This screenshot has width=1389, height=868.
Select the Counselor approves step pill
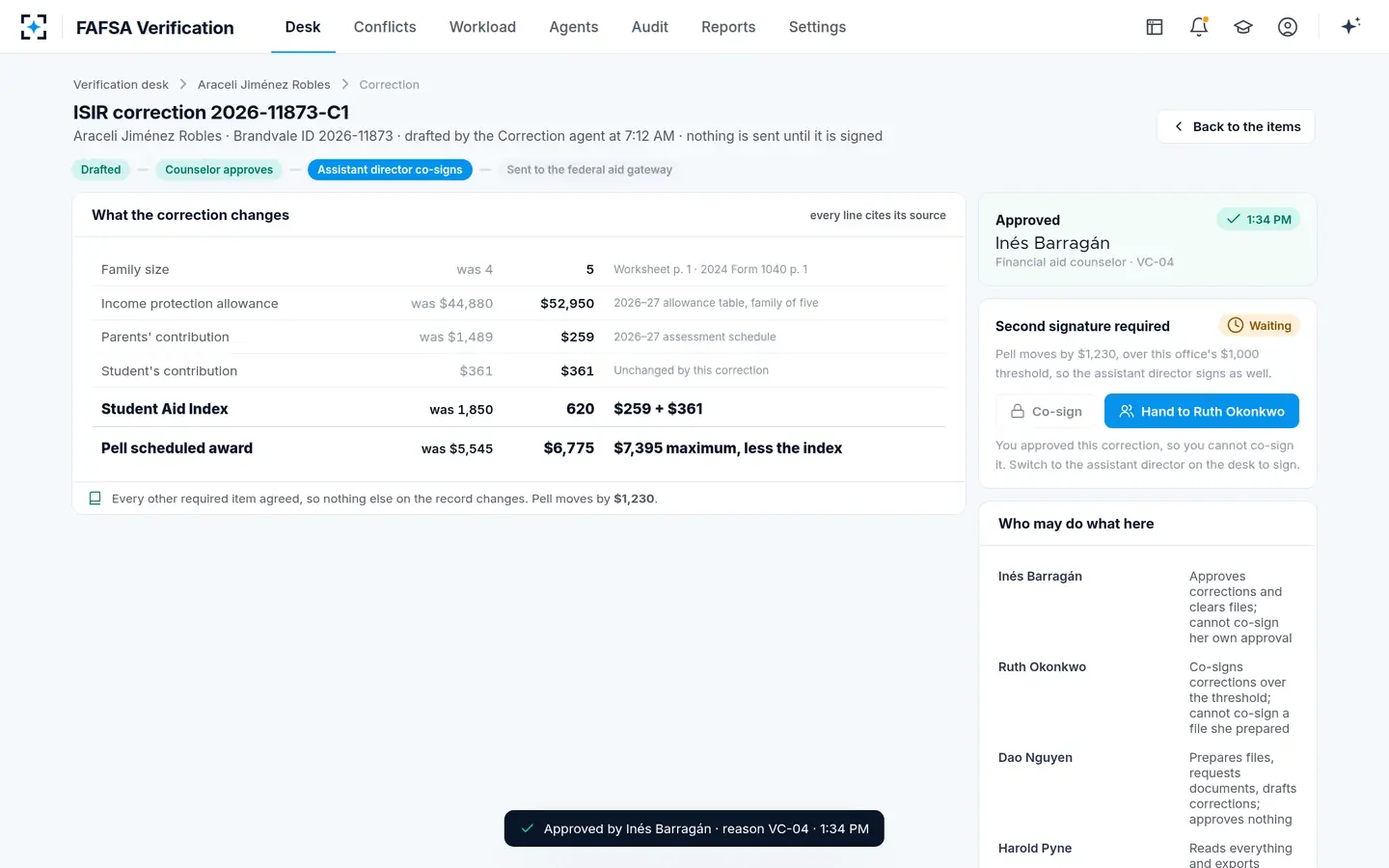(x=219, y=170)
